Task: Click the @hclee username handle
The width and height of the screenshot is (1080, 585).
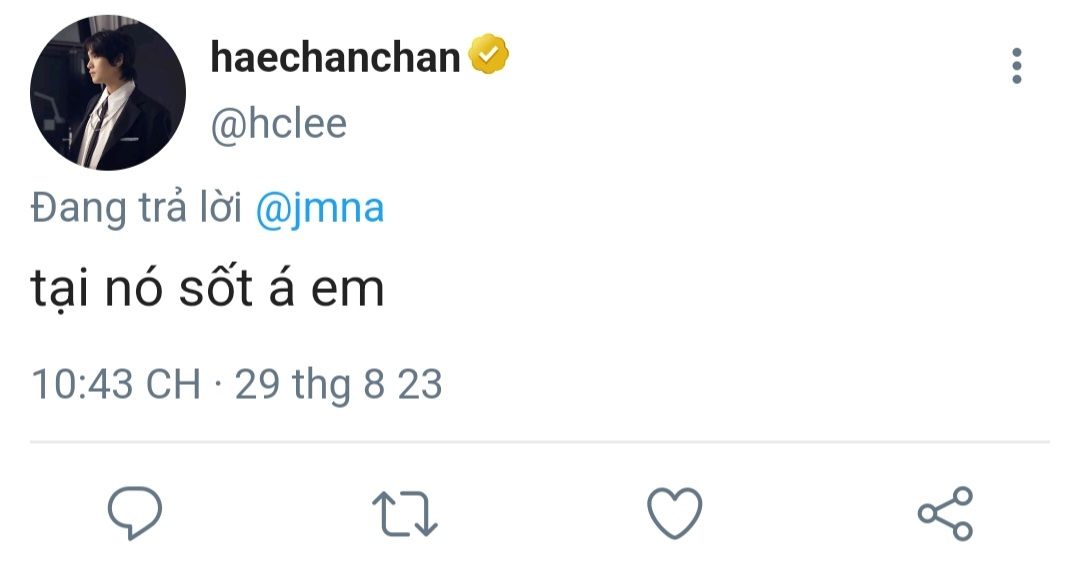Action: [x=279, y=125]
